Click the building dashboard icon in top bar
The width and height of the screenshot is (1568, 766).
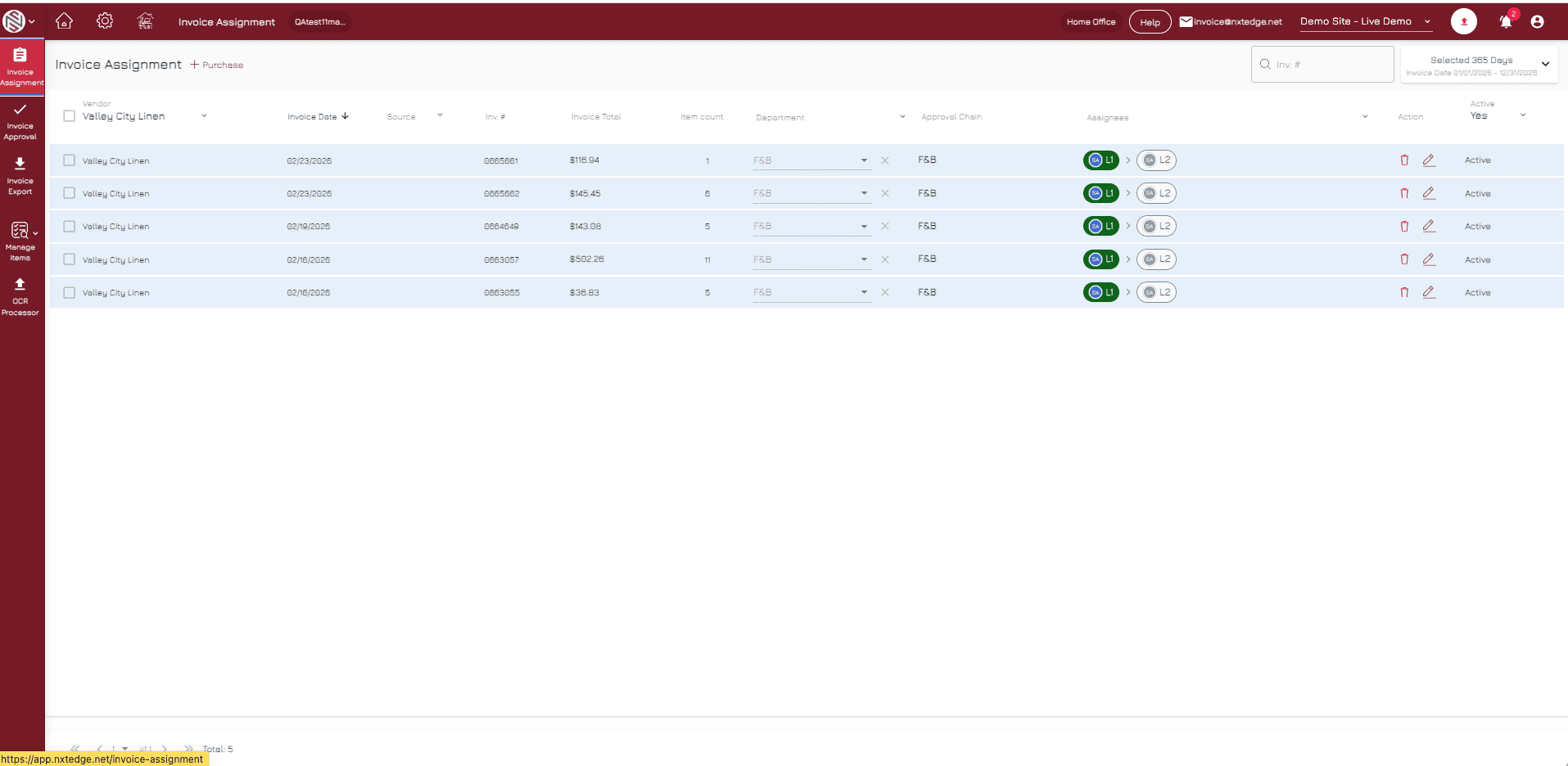pyautogui.click(x=145, y=21)
